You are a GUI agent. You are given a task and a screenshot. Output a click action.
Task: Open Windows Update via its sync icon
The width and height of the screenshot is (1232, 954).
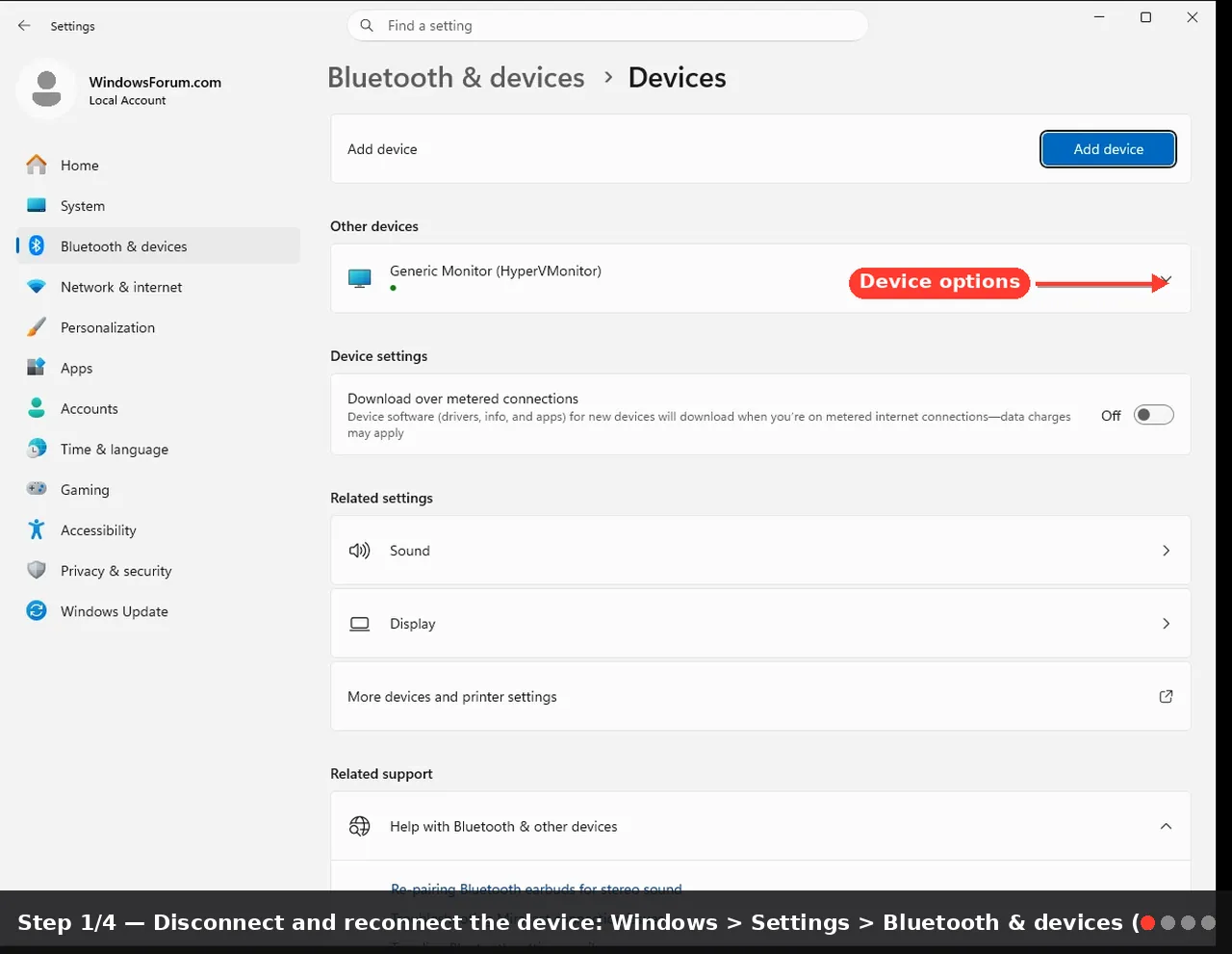pyautogui.click(x=37, y=610)
